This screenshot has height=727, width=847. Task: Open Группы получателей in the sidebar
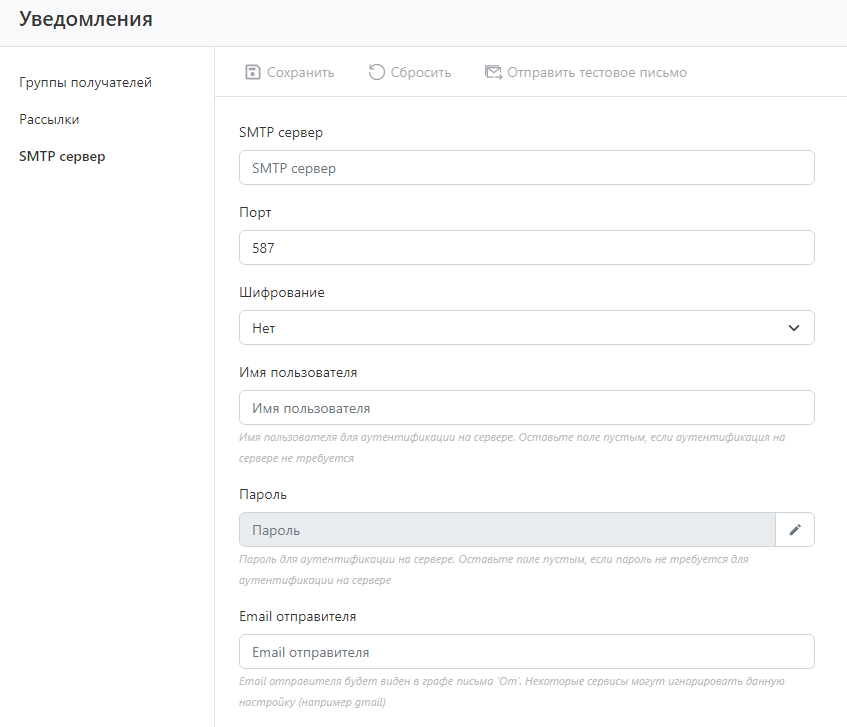[x=85, y=82]
